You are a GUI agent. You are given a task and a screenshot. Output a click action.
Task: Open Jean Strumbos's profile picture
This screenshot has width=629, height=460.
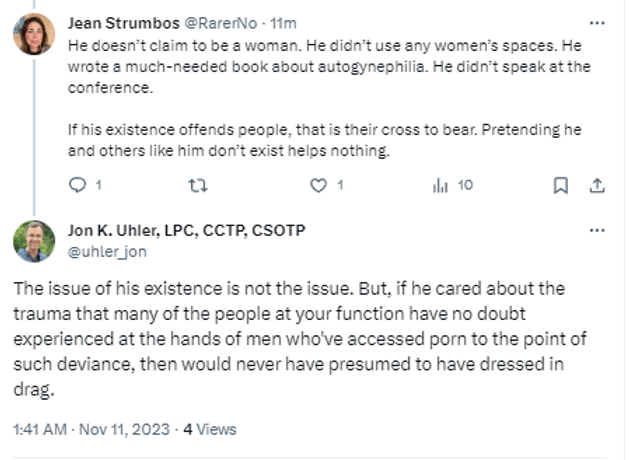pyautogui.click(x=34, y=35)
